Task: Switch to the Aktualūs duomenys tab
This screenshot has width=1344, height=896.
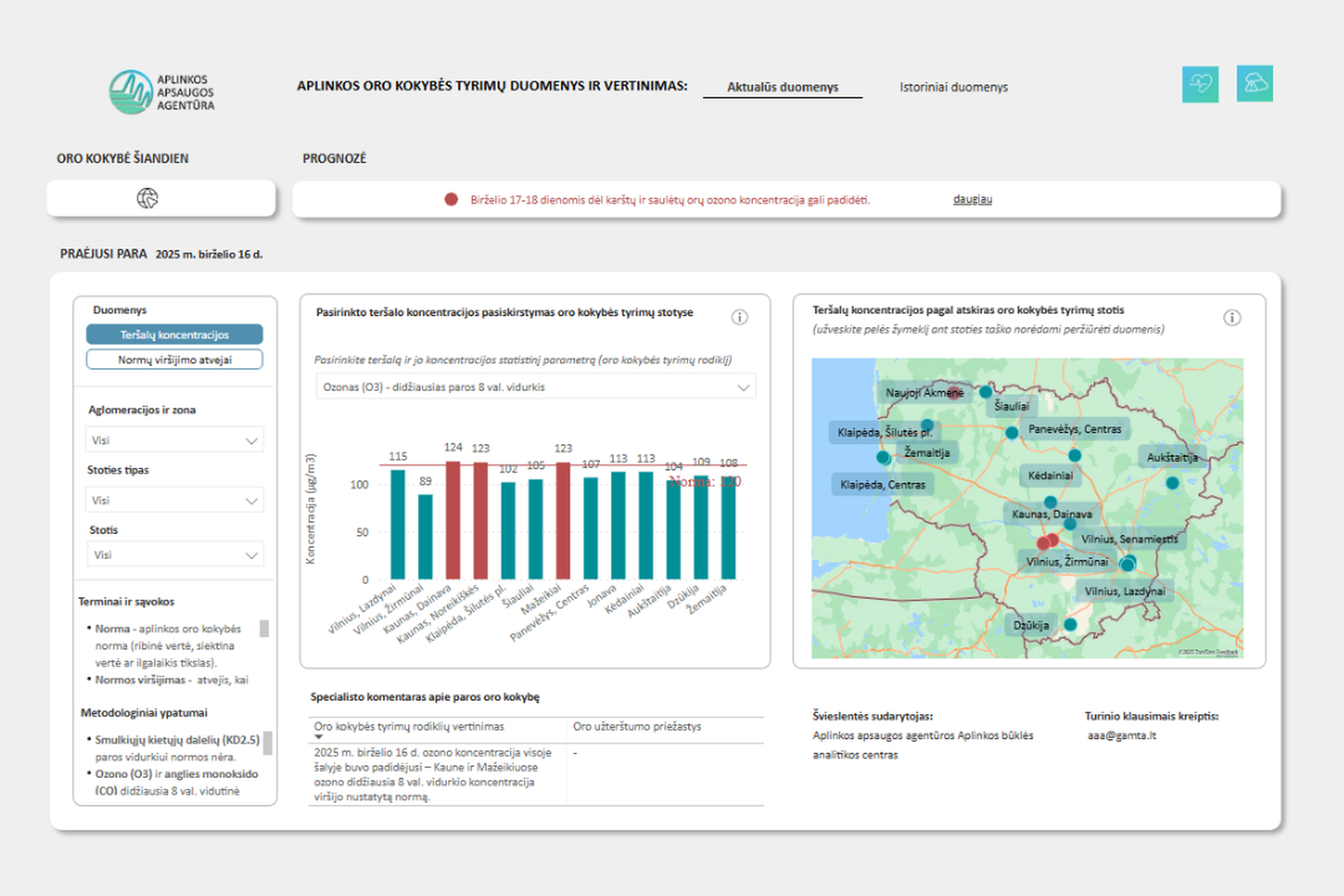Action: point(782,87)
